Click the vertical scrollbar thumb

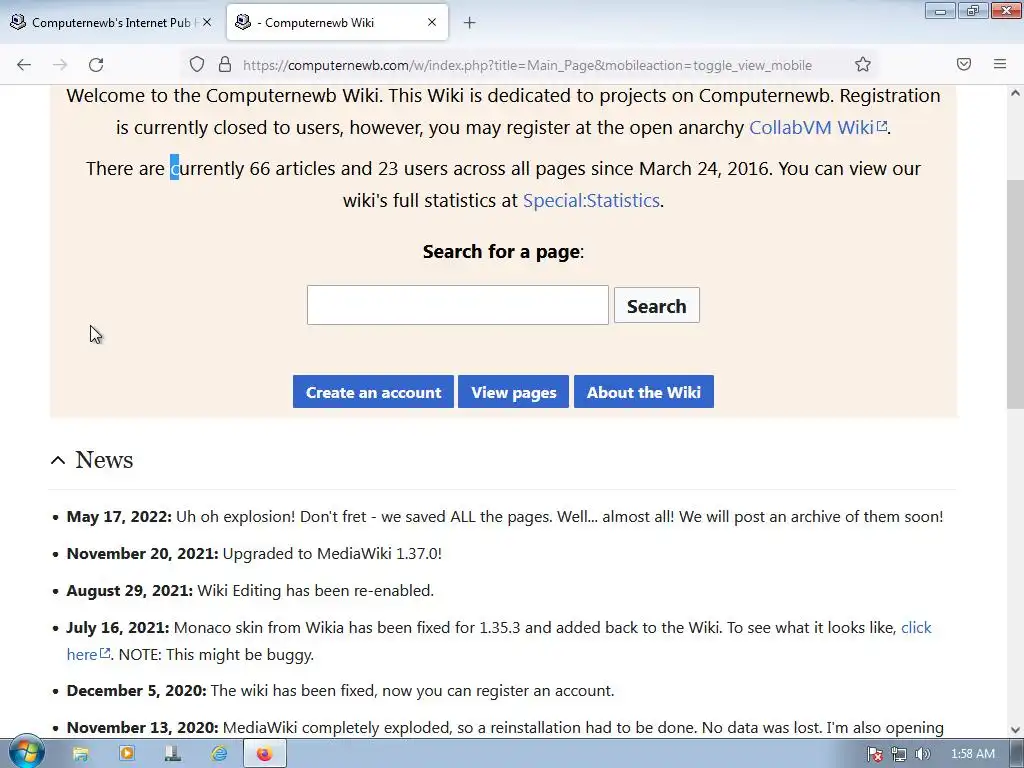[1015, 295]
